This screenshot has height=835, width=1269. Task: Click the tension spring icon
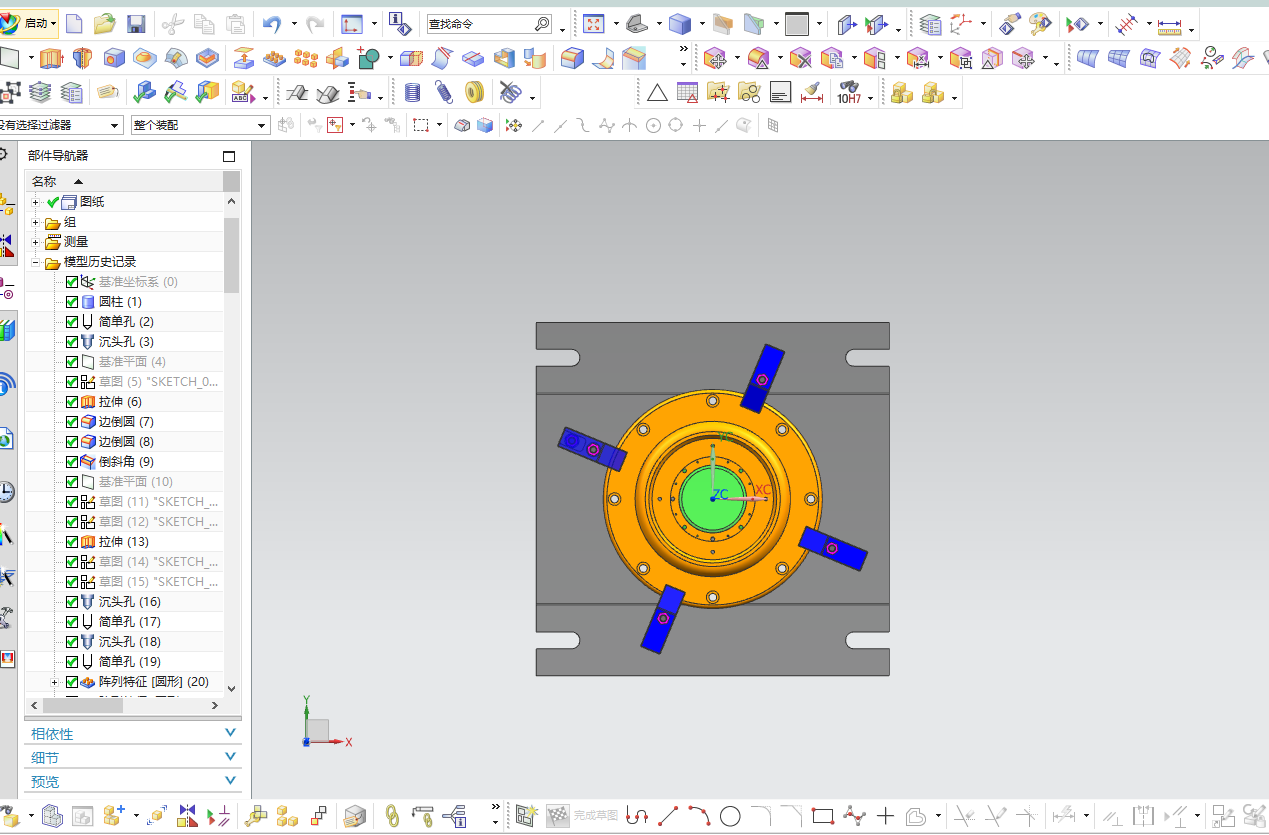[x=443, y=93]
